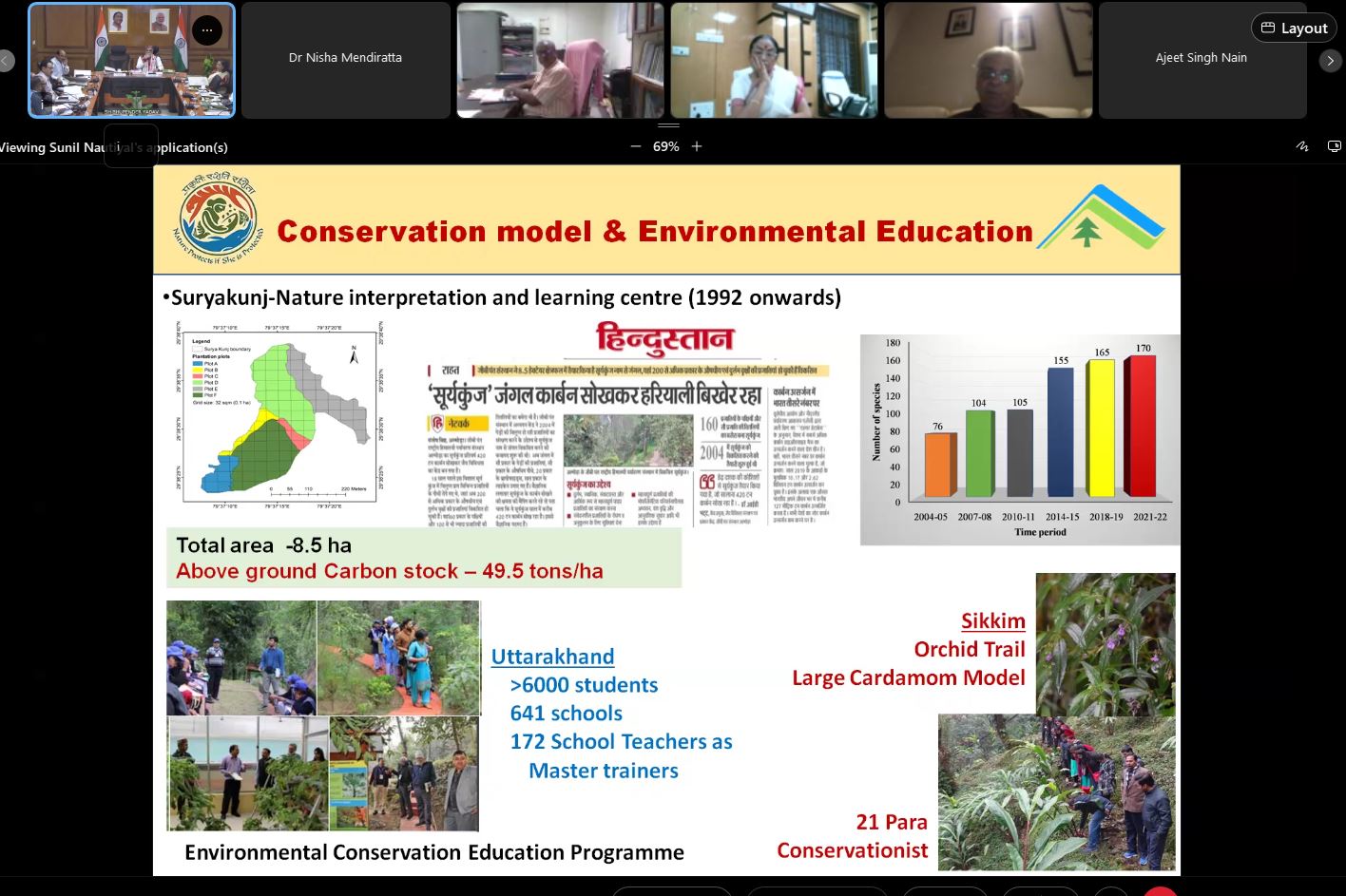Screen dimensions: 1346x896
Task: Select Dr Nisha Mendiratta participant tile
Action: click(345, 60)
